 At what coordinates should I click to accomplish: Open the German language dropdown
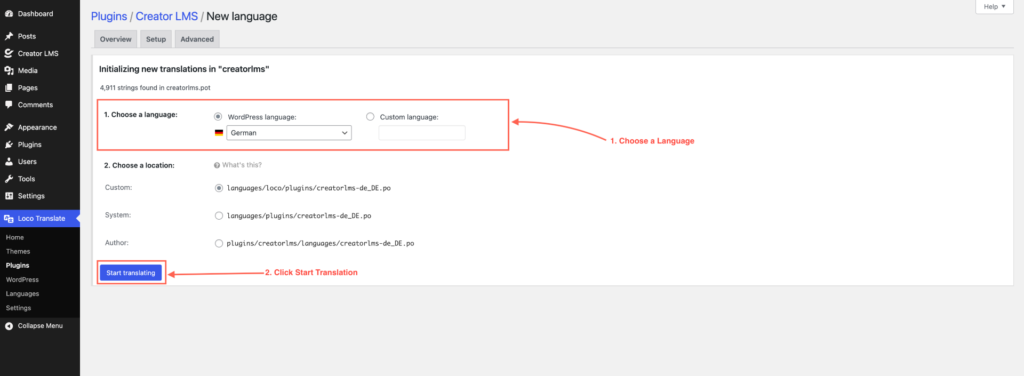(289, 133)
